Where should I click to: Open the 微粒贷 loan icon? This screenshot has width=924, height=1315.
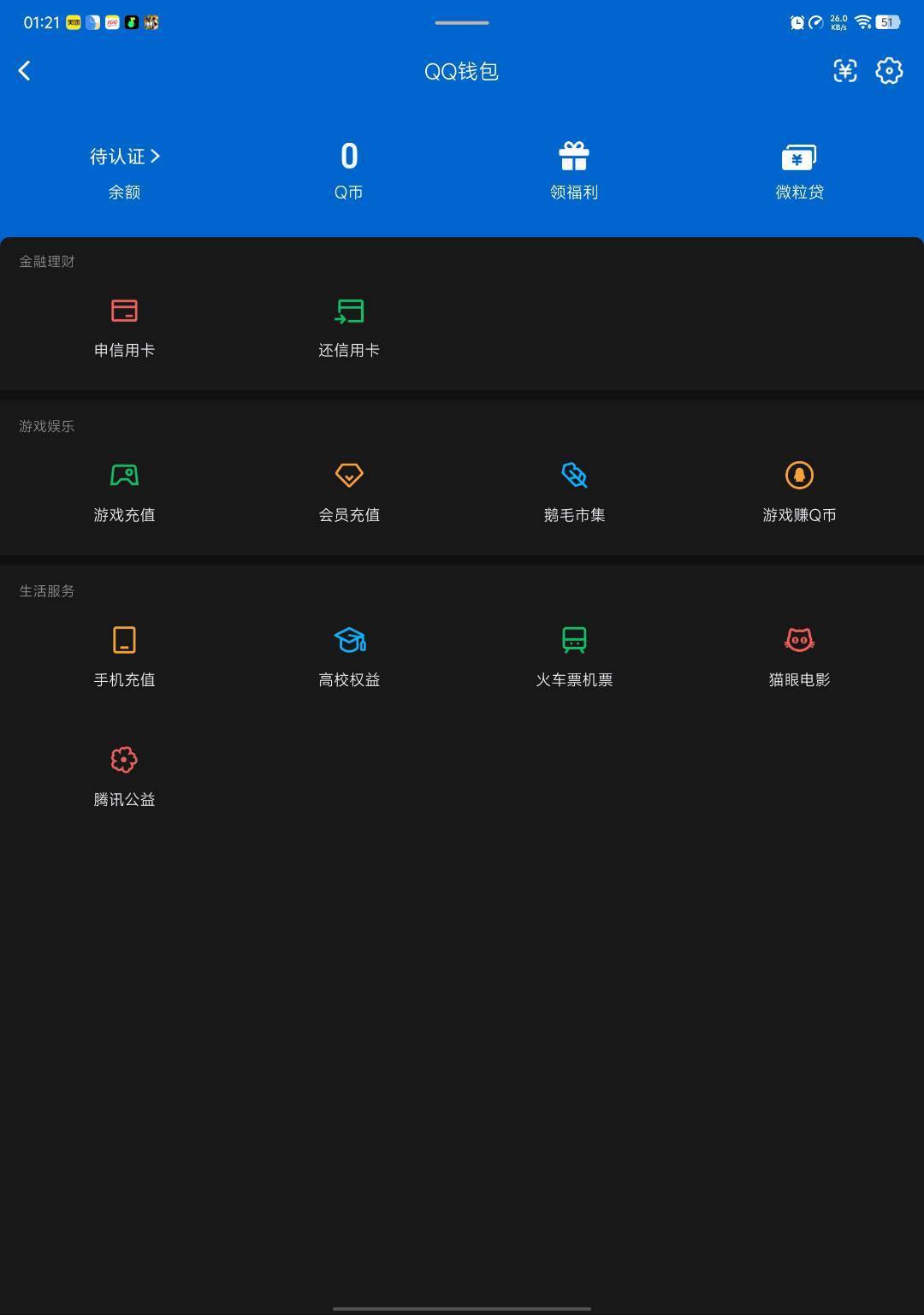pos(799,157)
